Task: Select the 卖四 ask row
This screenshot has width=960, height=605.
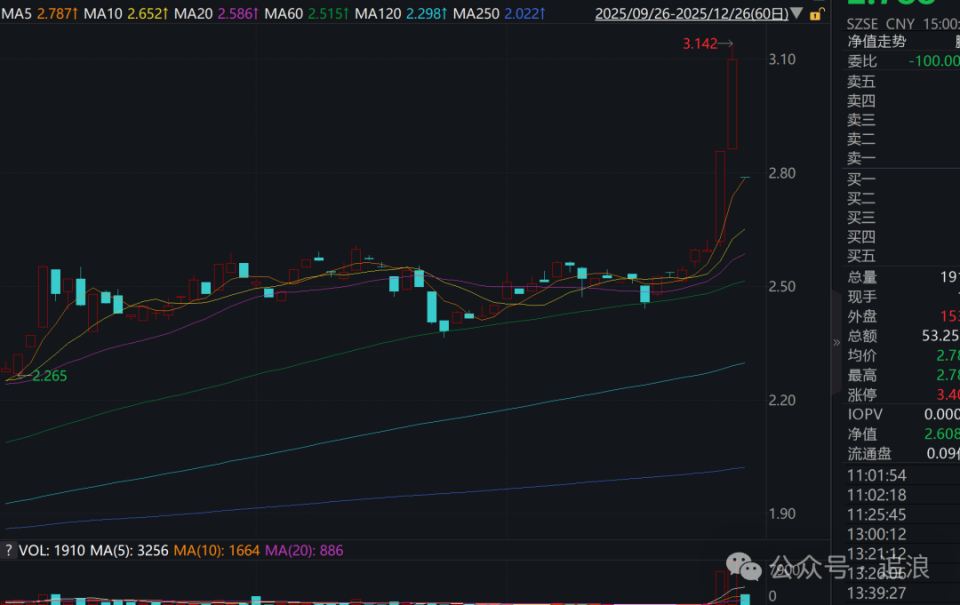Action: 903,101
